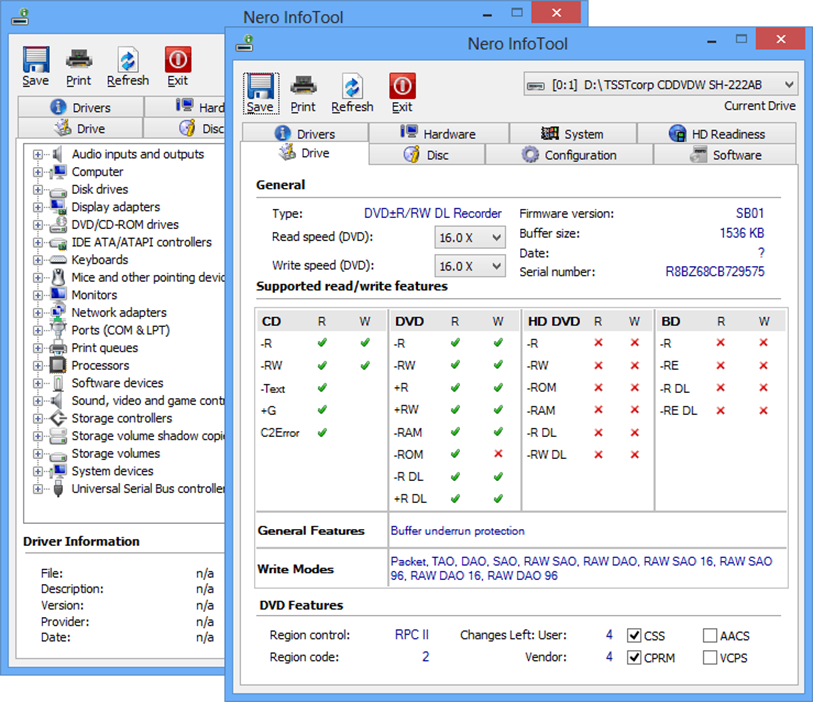Expand the System devices node
The width and height of the screenshot is (813, 702).
pos(37,471)
